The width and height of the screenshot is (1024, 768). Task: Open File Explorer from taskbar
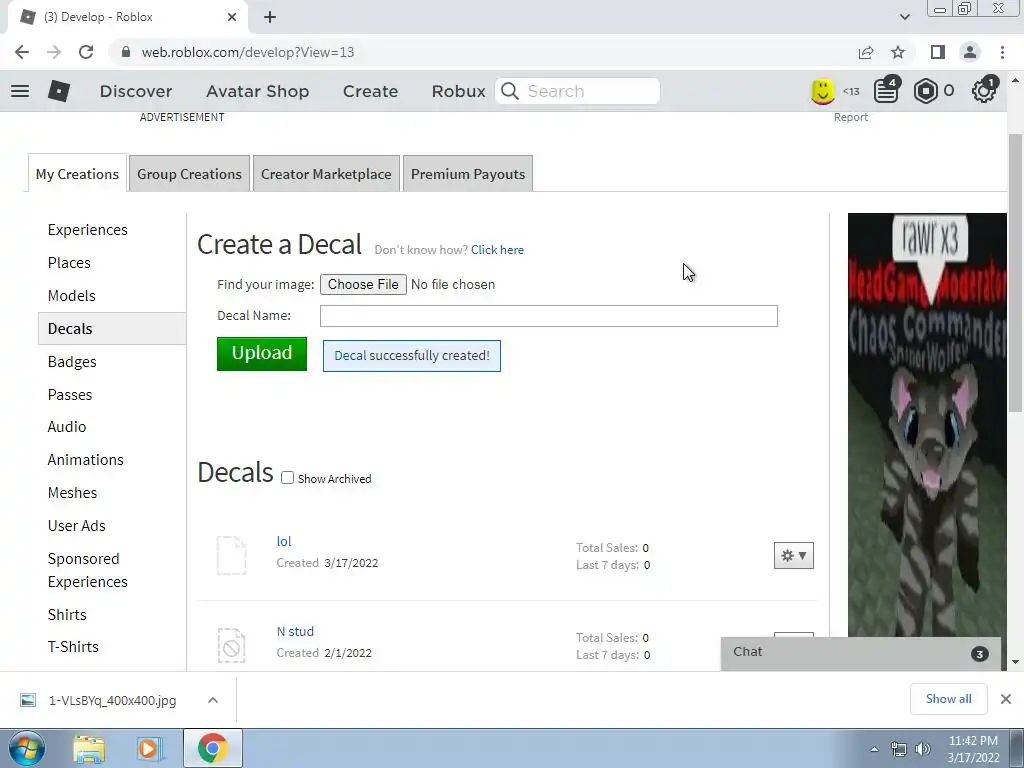point(89,748)
